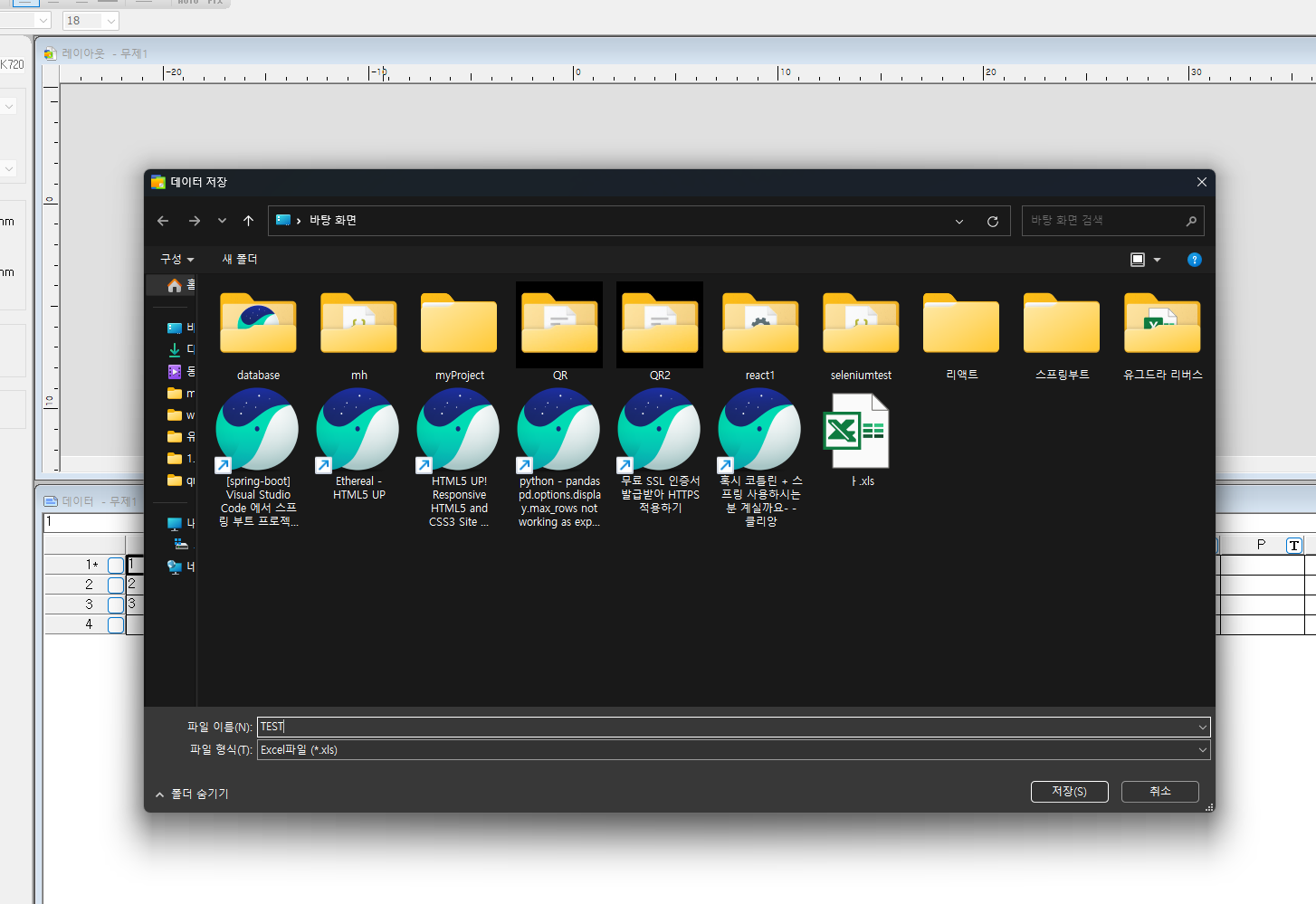This screenshot has width=1316, height=904.
Task: Tick checkbox for data row 2
Action: [116, 585]
